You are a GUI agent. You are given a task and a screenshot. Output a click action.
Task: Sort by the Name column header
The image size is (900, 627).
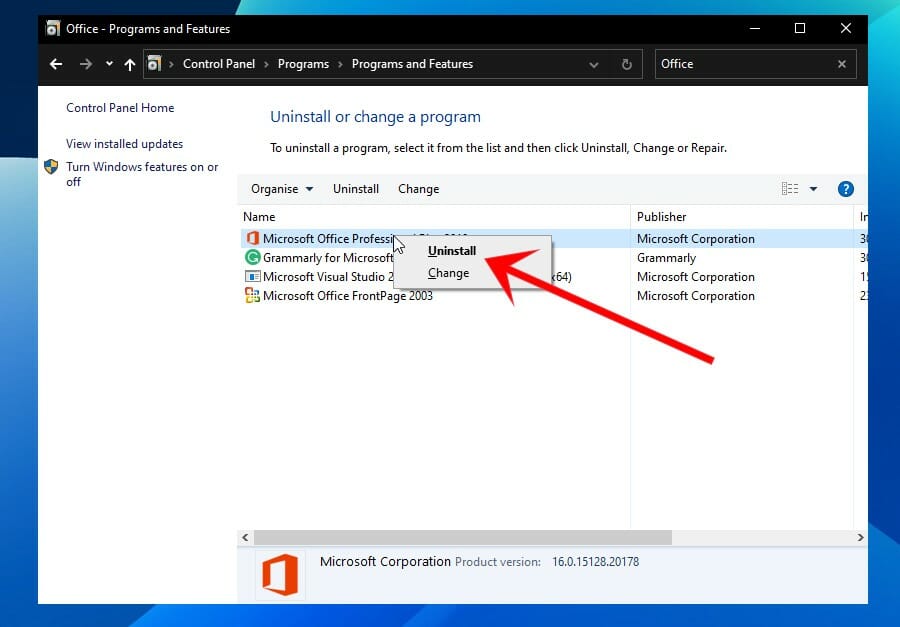[433, 217]
